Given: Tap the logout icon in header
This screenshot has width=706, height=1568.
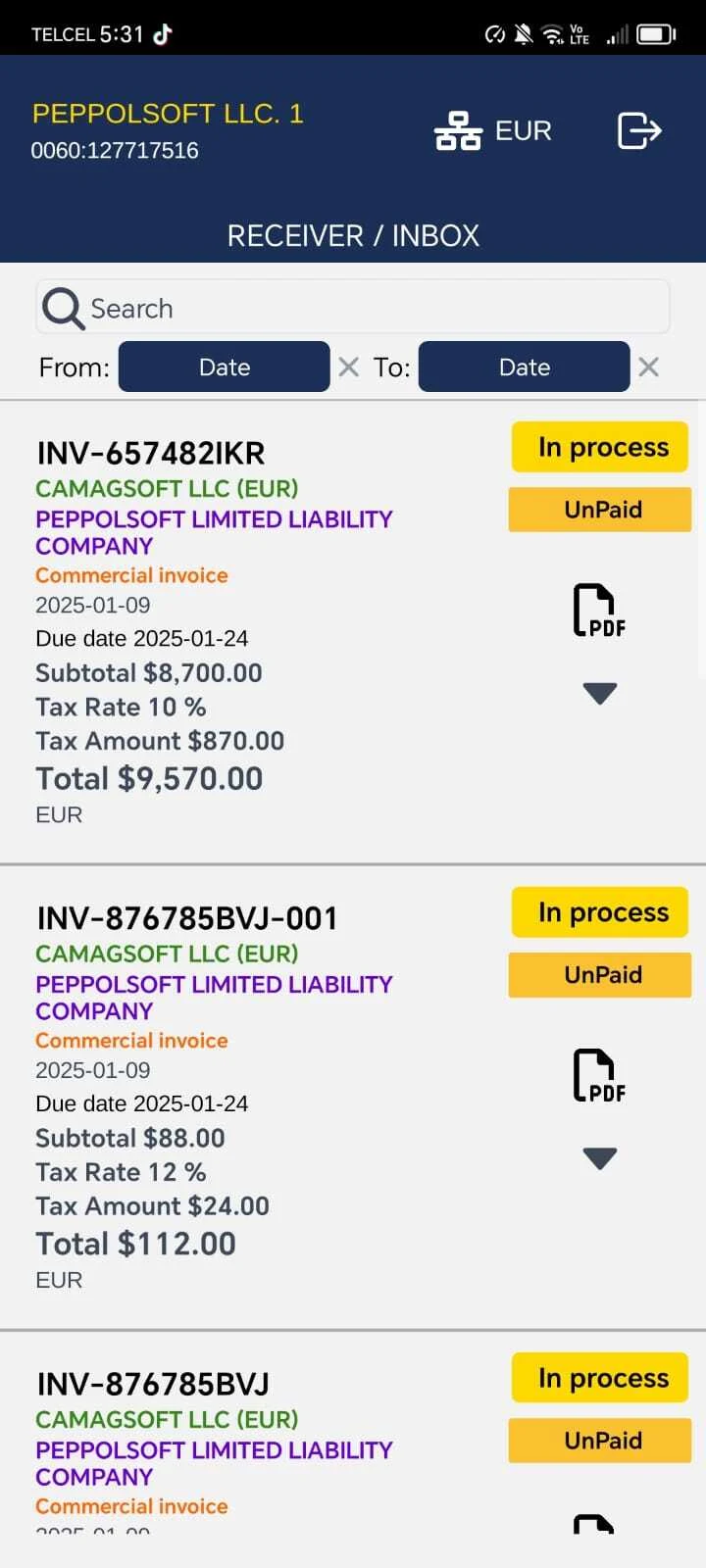Looking at the screenshot, I should point(639,130).
